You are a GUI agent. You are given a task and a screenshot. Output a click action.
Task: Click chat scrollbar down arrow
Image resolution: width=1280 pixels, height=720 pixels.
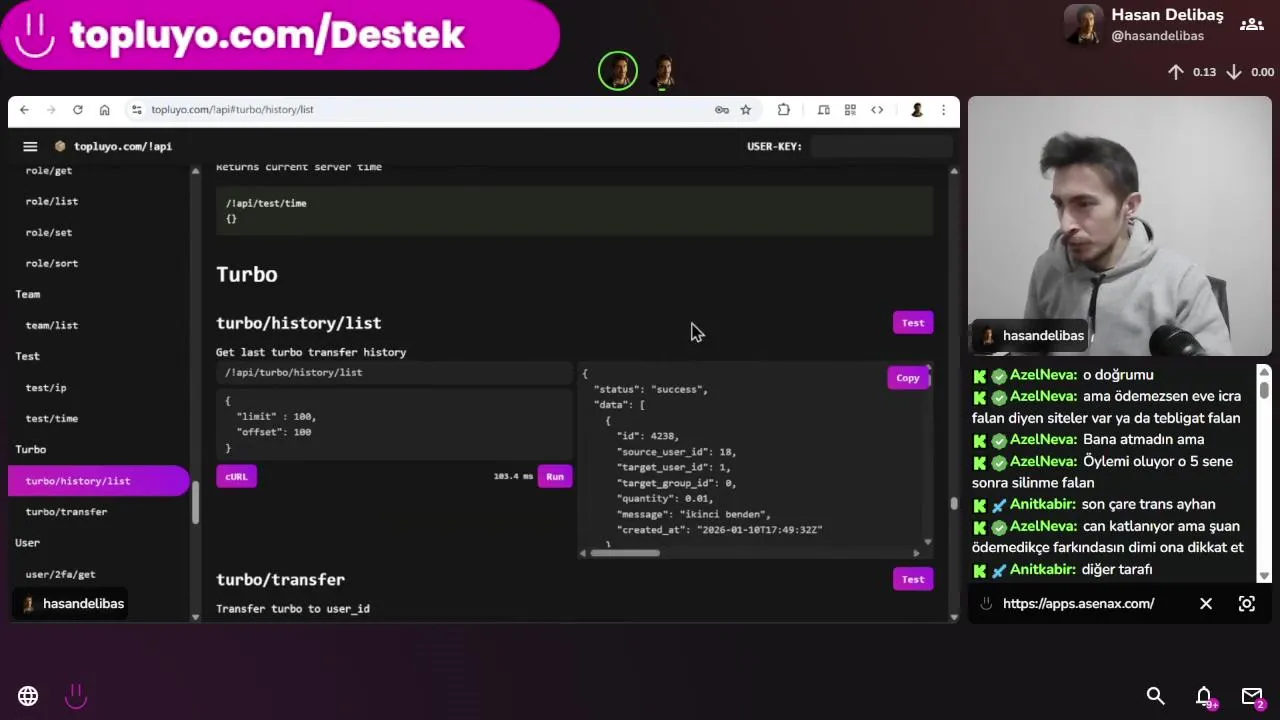(x=1264, y=575)
